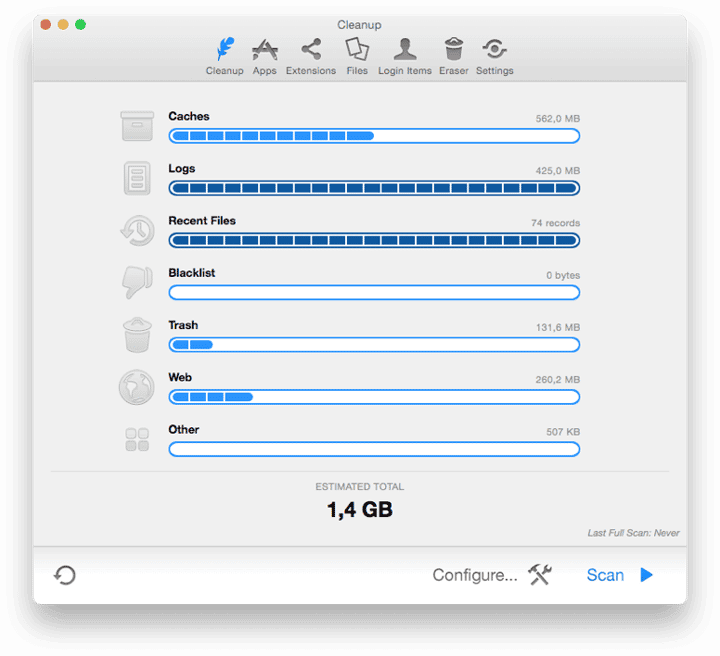720x656 pixels.
Task: Click the Caches progress bar
Action: coord(374,136)
